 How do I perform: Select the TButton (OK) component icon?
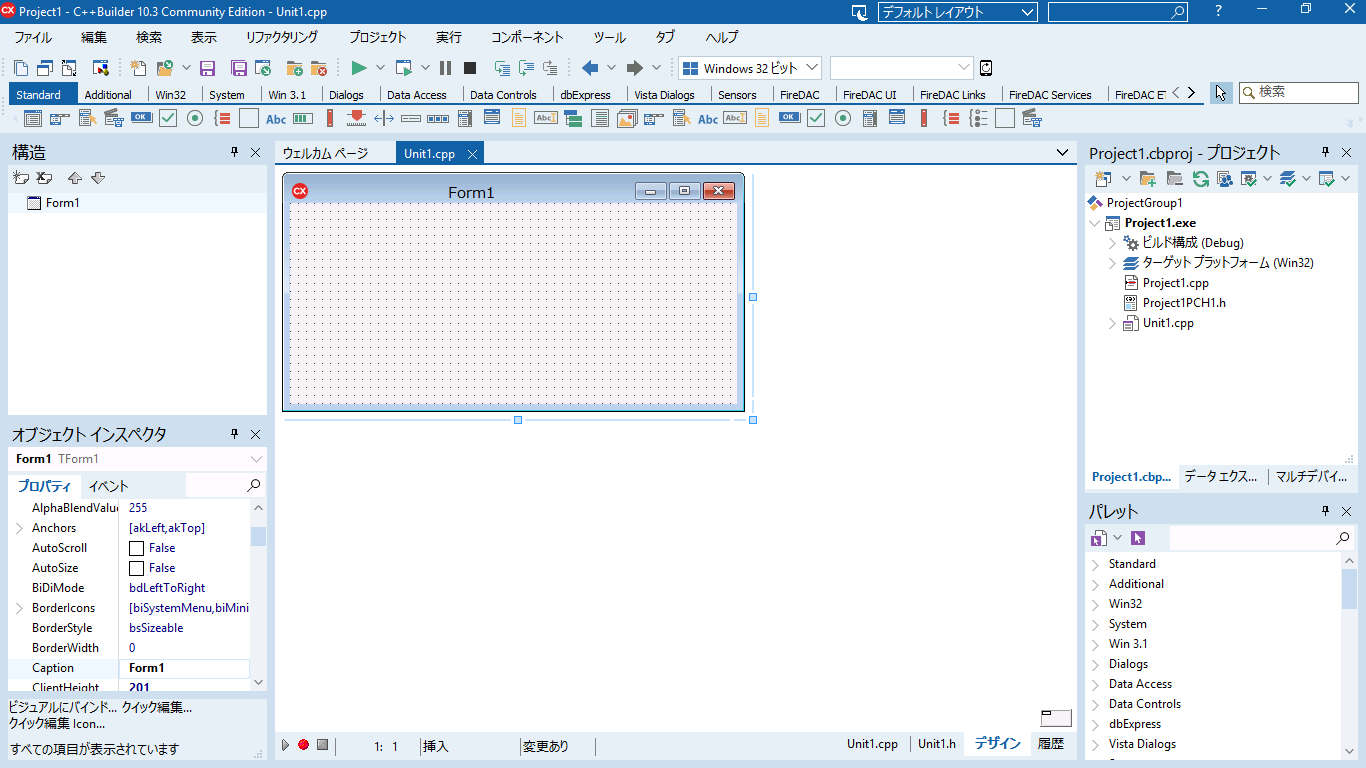tap(140, 117)
